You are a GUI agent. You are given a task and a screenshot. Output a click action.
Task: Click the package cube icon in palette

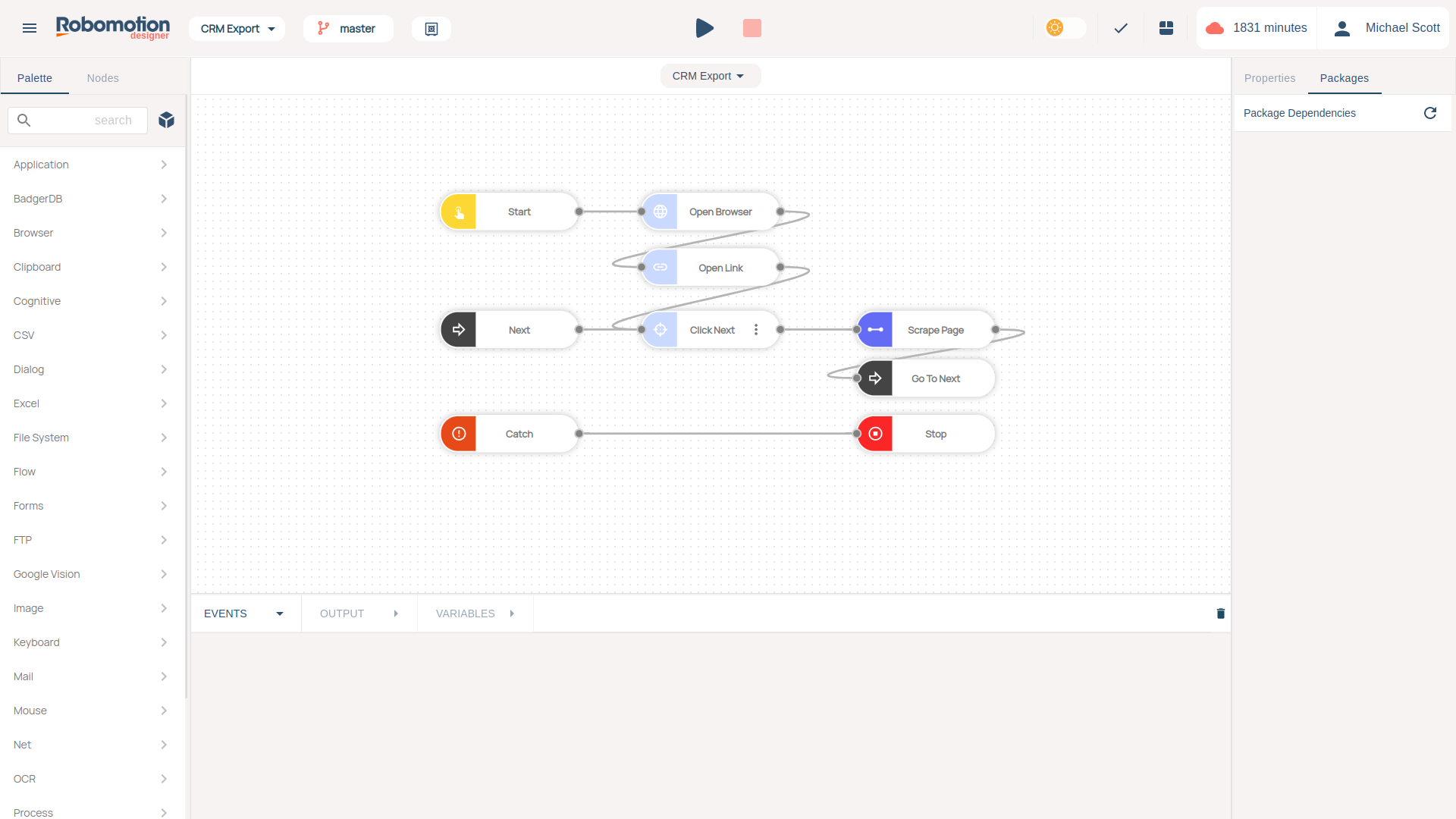[x=167, y=120]
